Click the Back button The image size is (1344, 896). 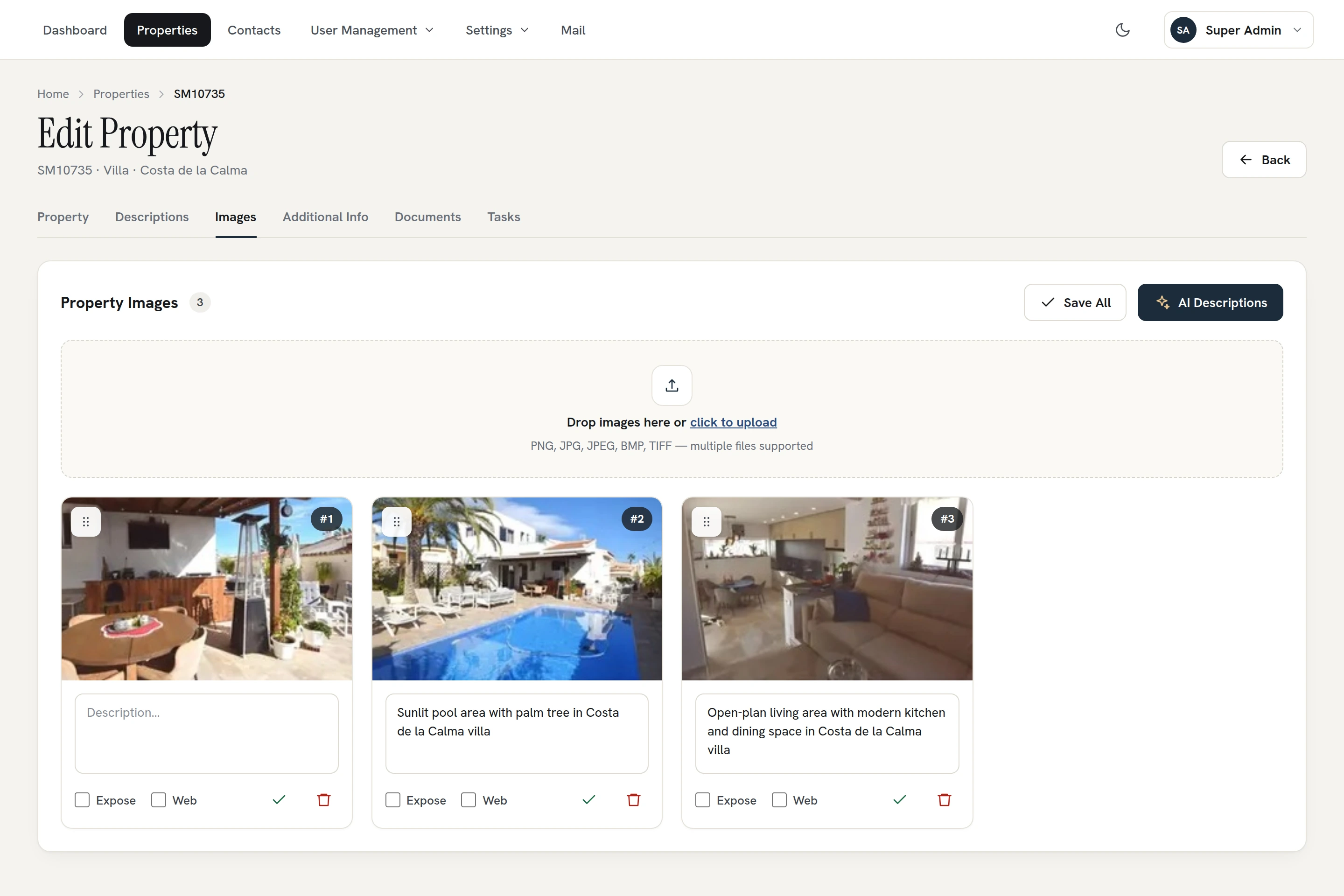tap(1264, 160)
